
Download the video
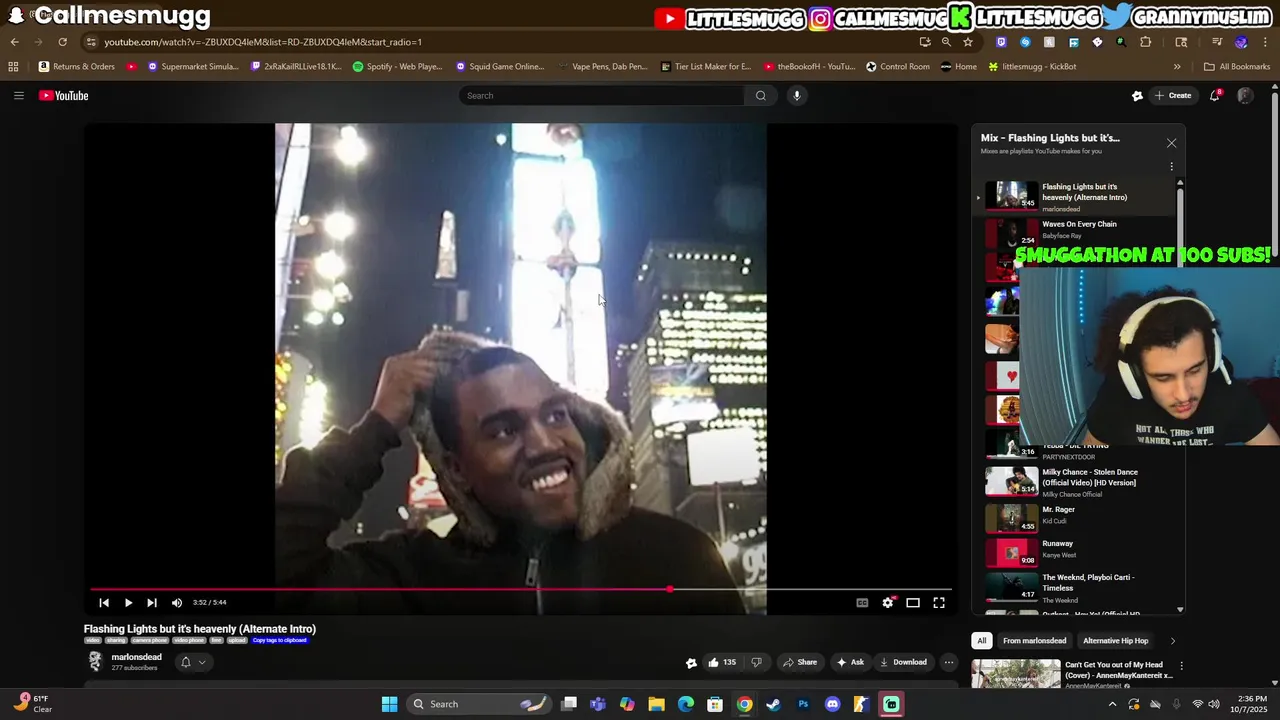[903, 662]
